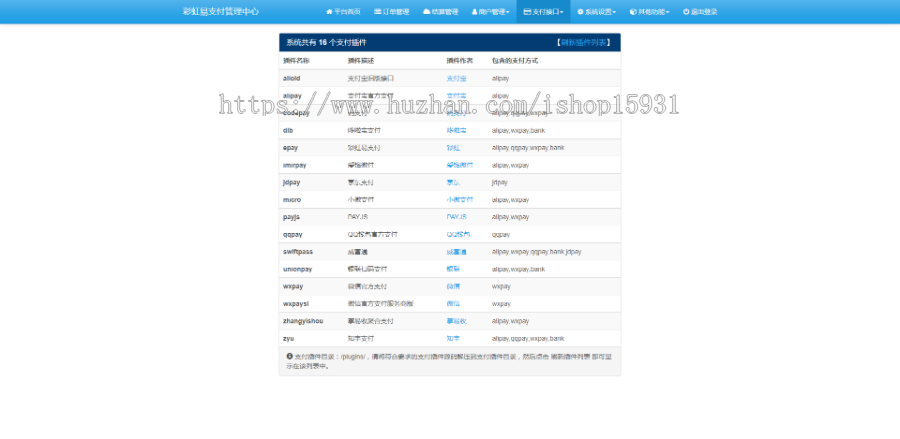Click the PAYJS description in the payjs row
The width and height of the screenshot is (900, 439).
pyautogui.click(x=358, y=217)
